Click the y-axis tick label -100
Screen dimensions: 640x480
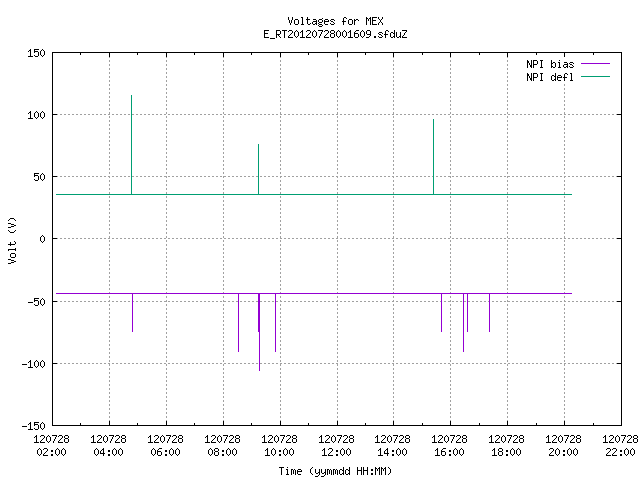(x=33, y=364)
